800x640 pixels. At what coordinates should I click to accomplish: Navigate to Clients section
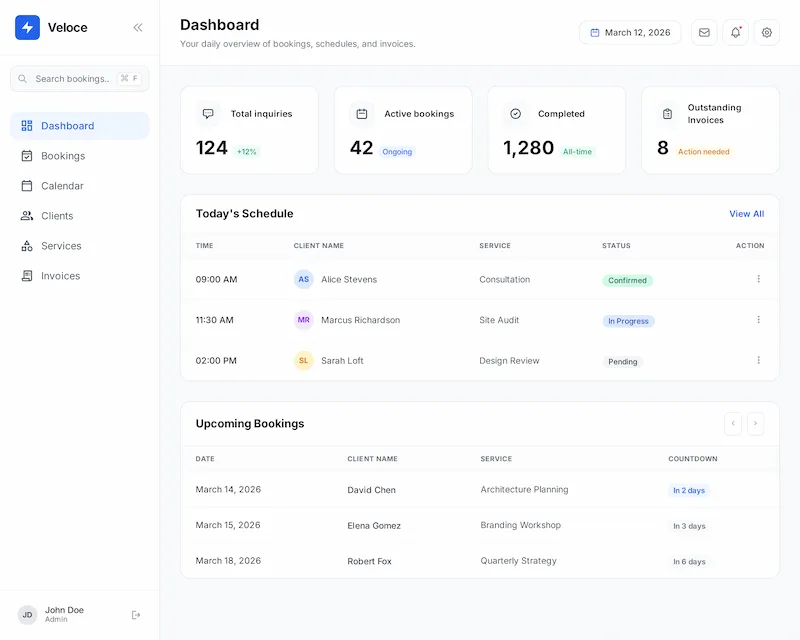(x=80, y=216)
